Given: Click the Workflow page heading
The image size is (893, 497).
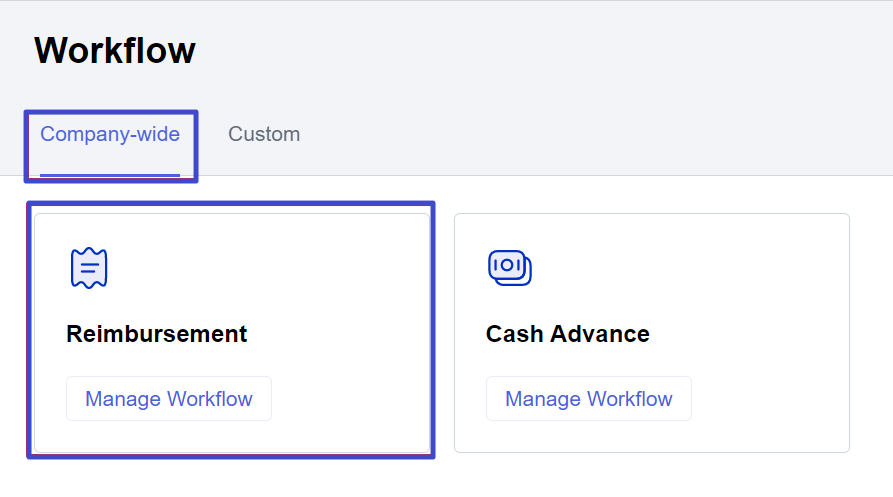Looking at the screenshot, I should 115,50.
